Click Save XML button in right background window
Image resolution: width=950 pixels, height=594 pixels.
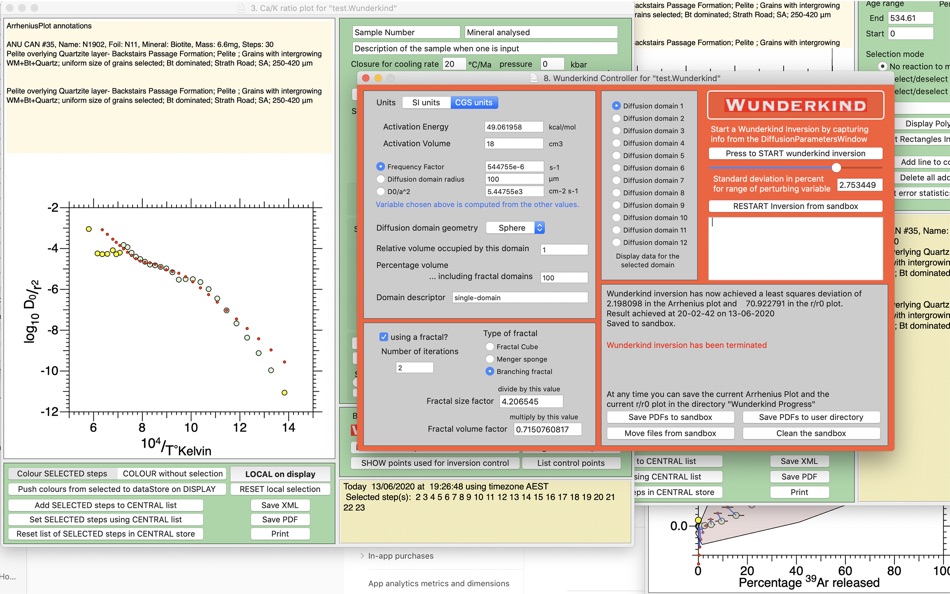point(799,461)
